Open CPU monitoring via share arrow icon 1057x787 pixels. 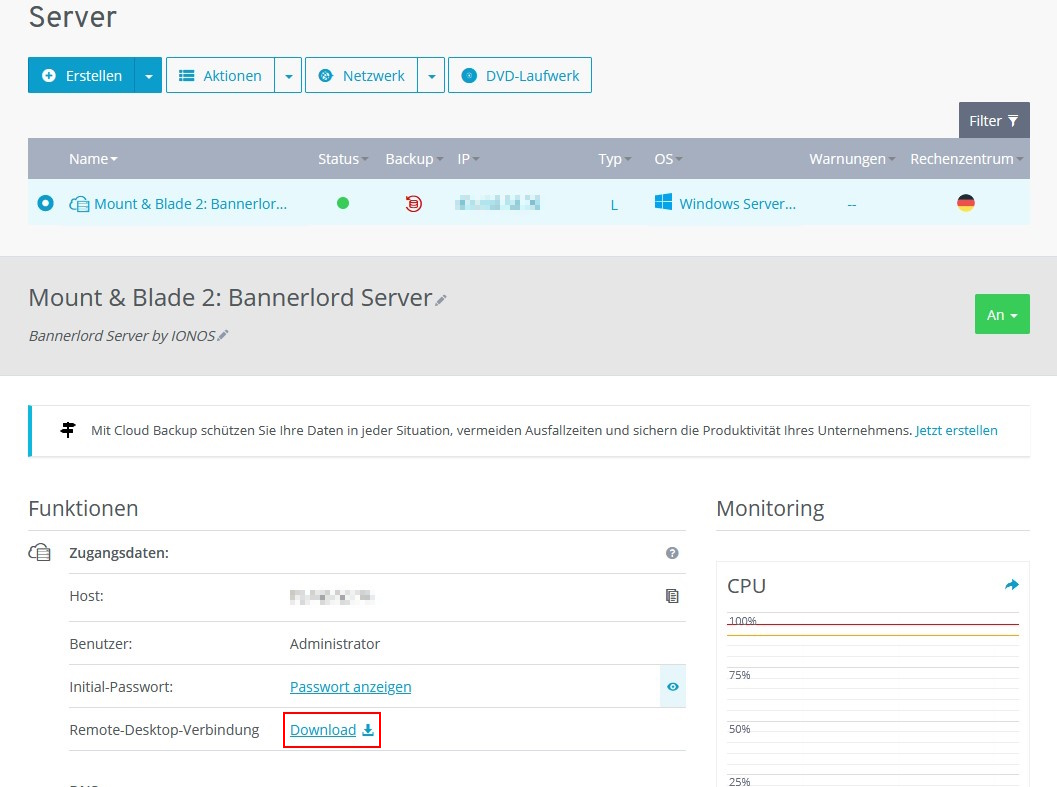point(1011,585)
